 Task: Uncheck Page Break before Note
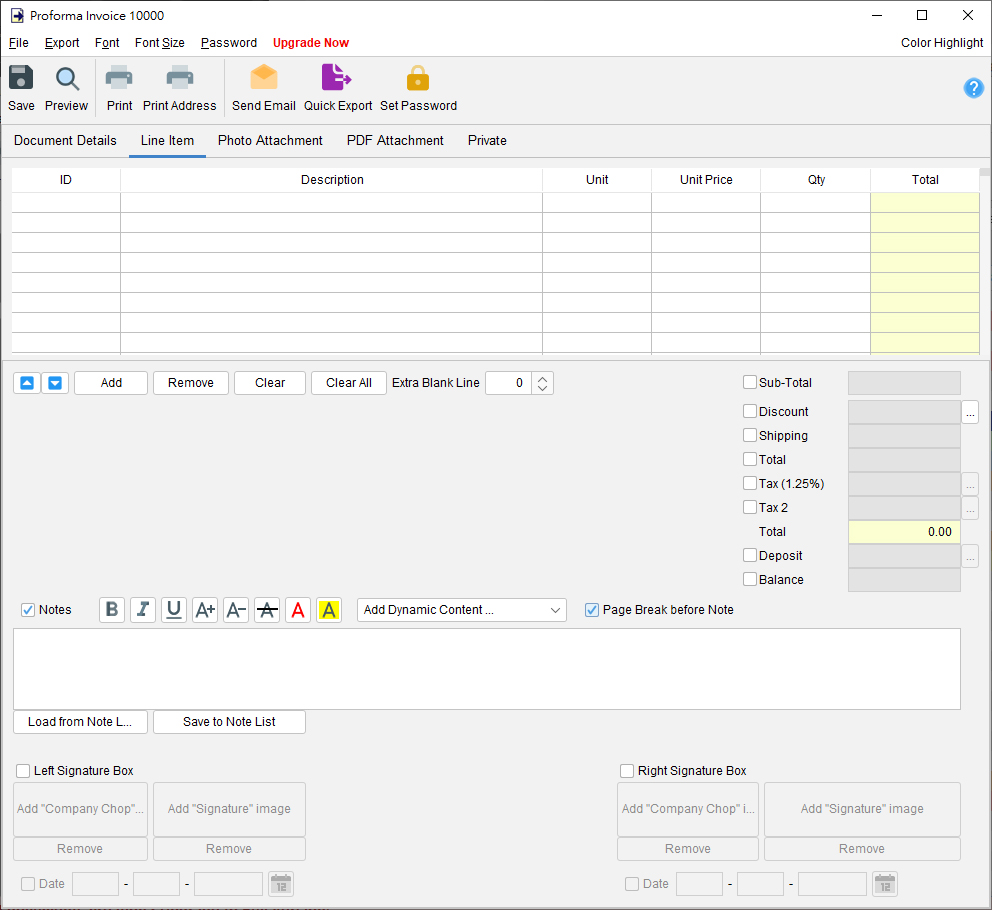(x=592, y=610)
